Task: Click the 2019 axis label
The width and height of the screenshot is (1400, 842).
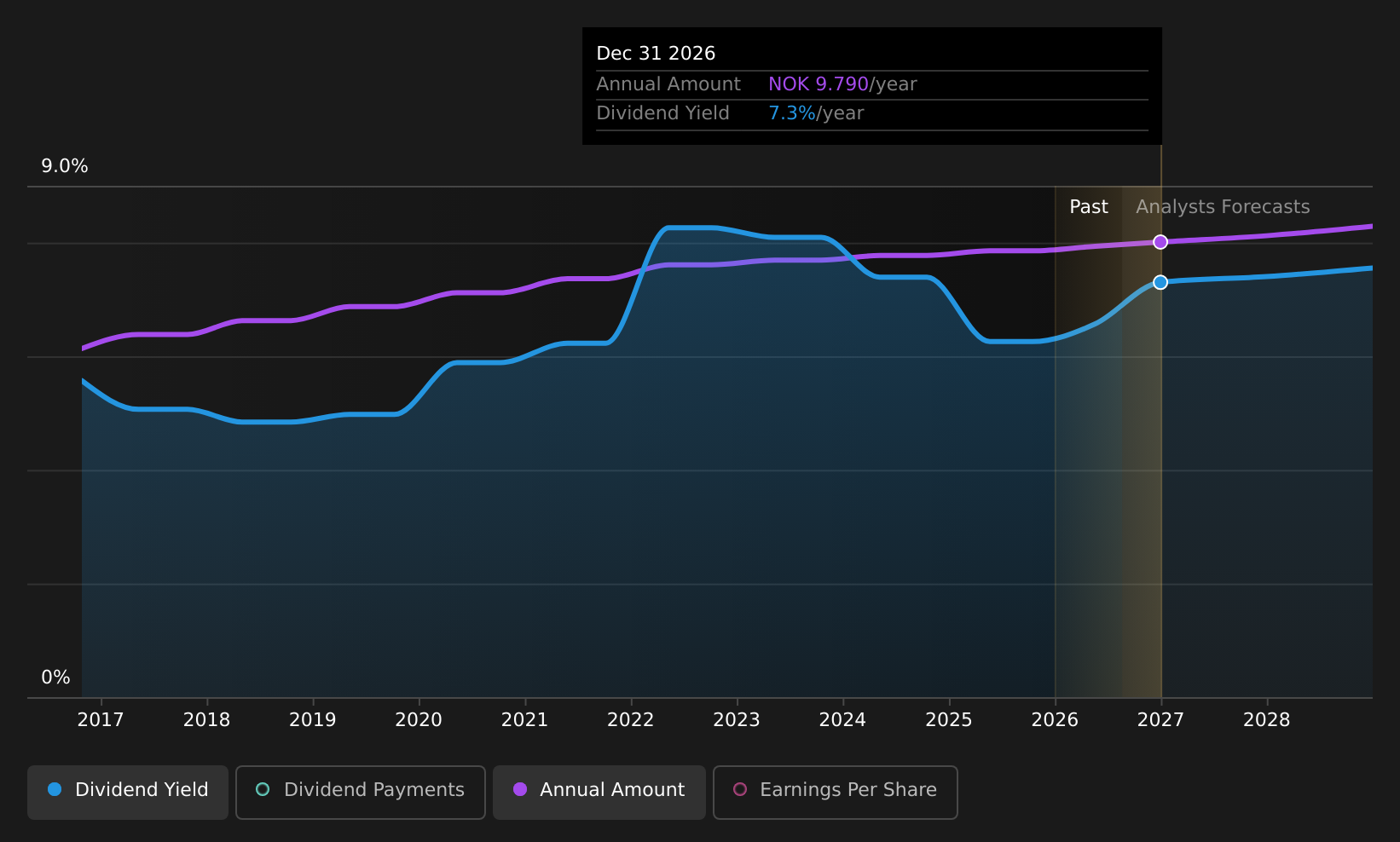Action: coord(313,720)
